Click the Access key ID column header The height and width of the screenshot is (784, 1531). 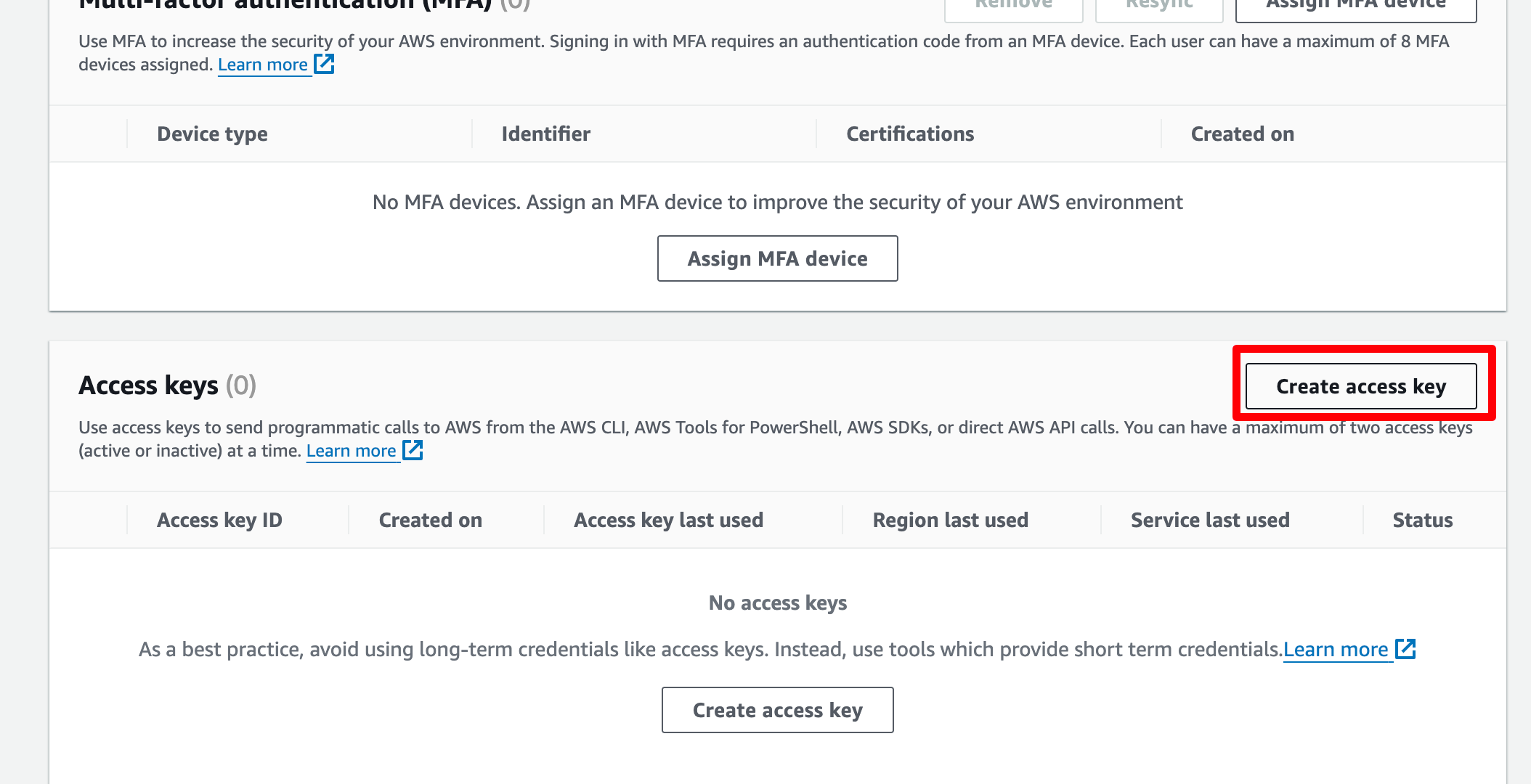pyautogui.click(x=219, y=520)
